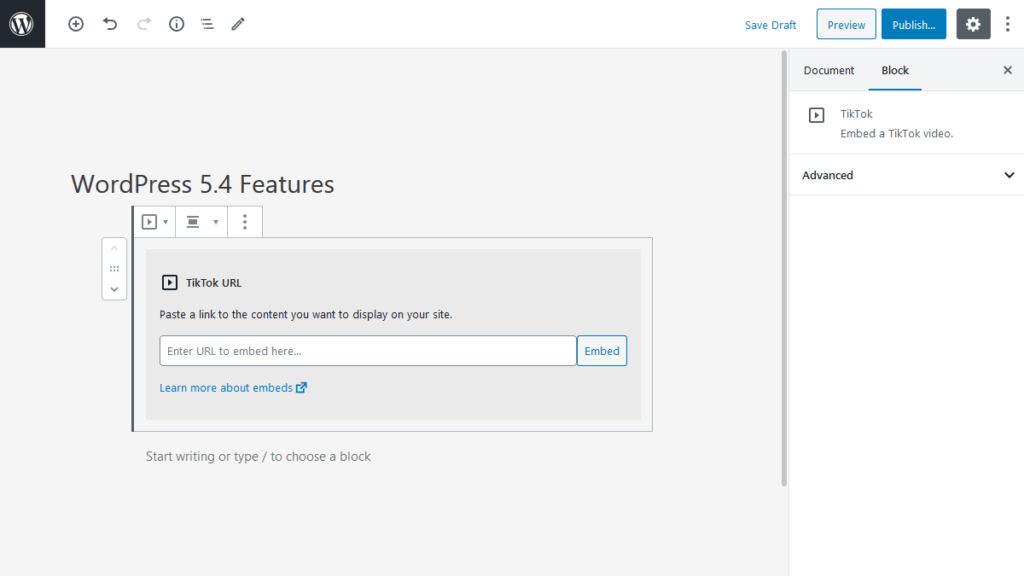Undo the last change
The image size is (1024, 576).
click(110, 24)
